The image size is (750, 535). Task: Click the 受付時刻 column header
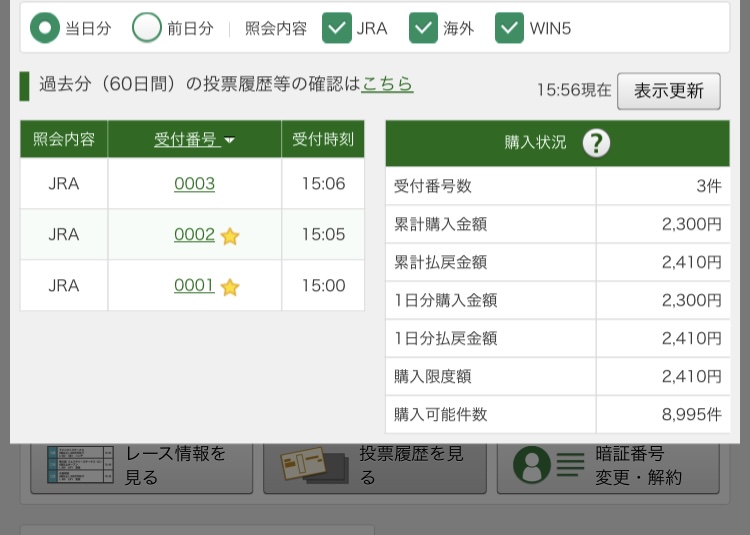point(323,140)
